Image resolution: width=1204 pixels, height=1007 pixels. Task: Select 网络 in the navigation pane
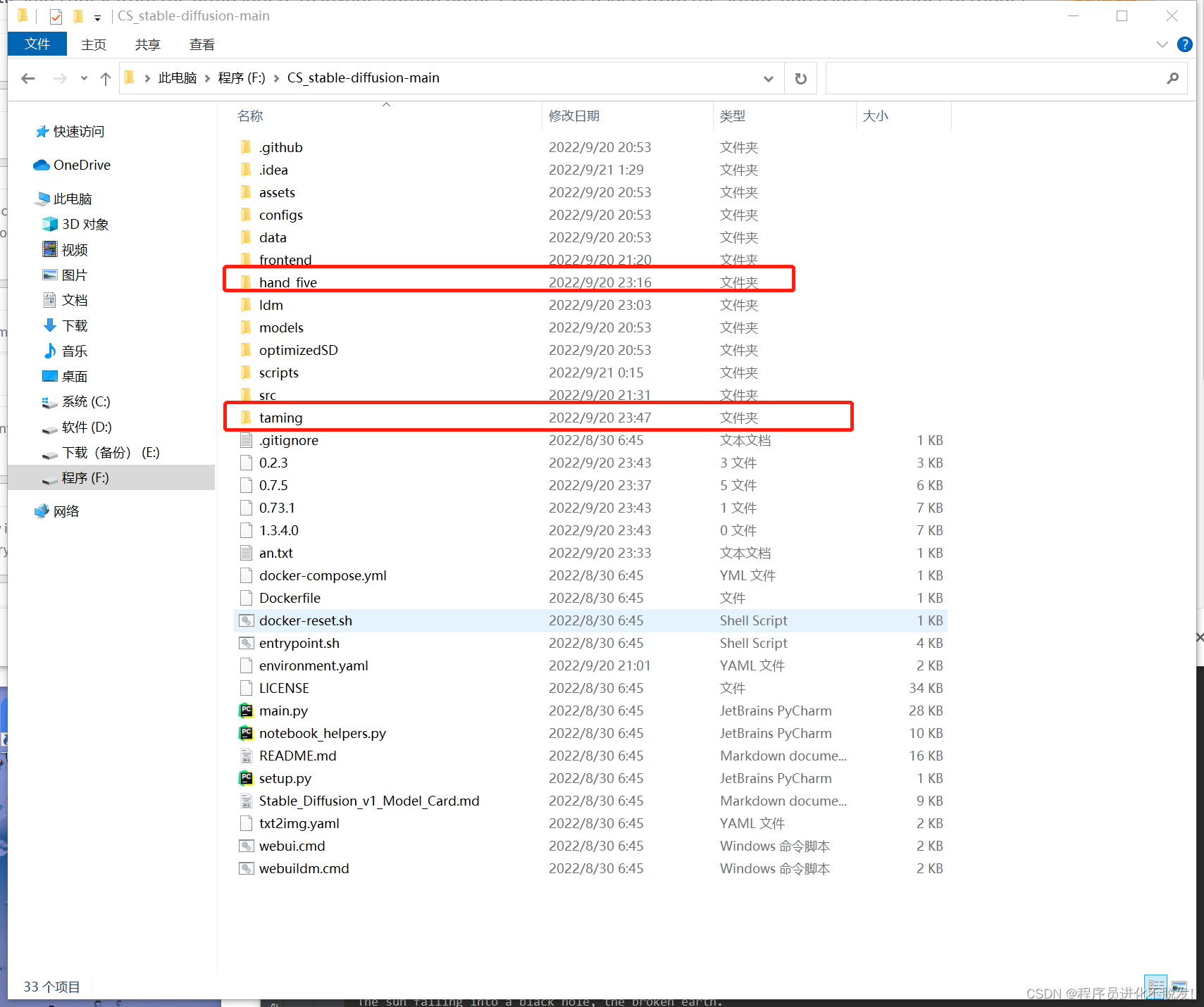(66, 511)
